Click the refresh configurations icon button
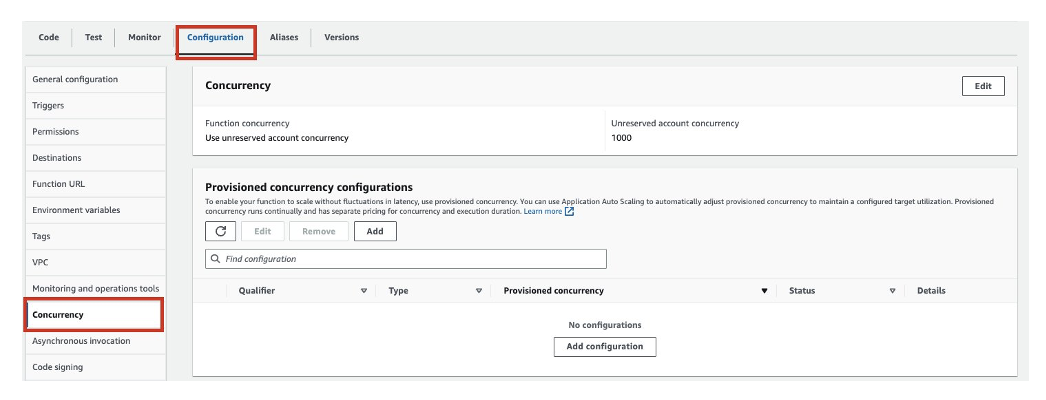The height and width of the screenshot is (400, 1046). pyautogui.click(x=220, y=231)
